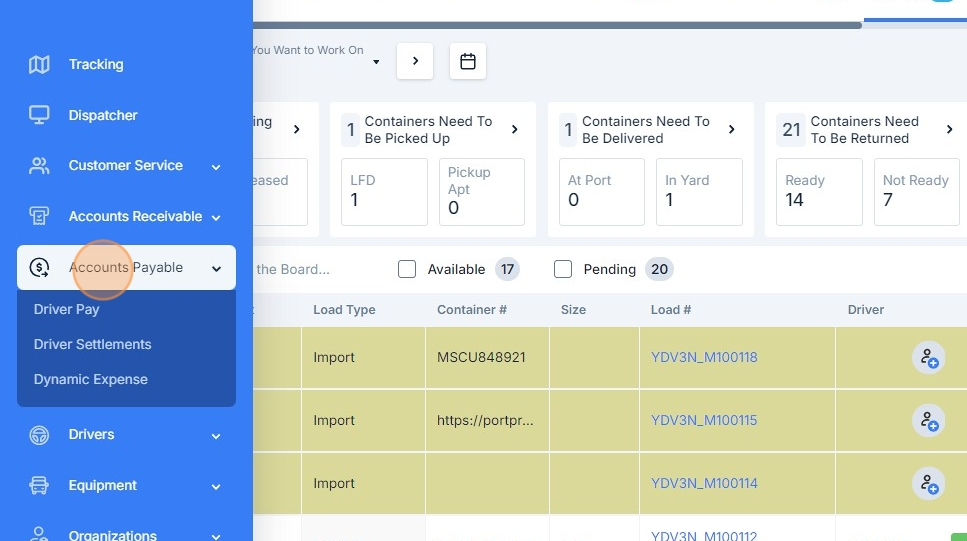Sort by Driver column header
The height and width of the screenshot is (541, 967).
[x=865, y=310]
